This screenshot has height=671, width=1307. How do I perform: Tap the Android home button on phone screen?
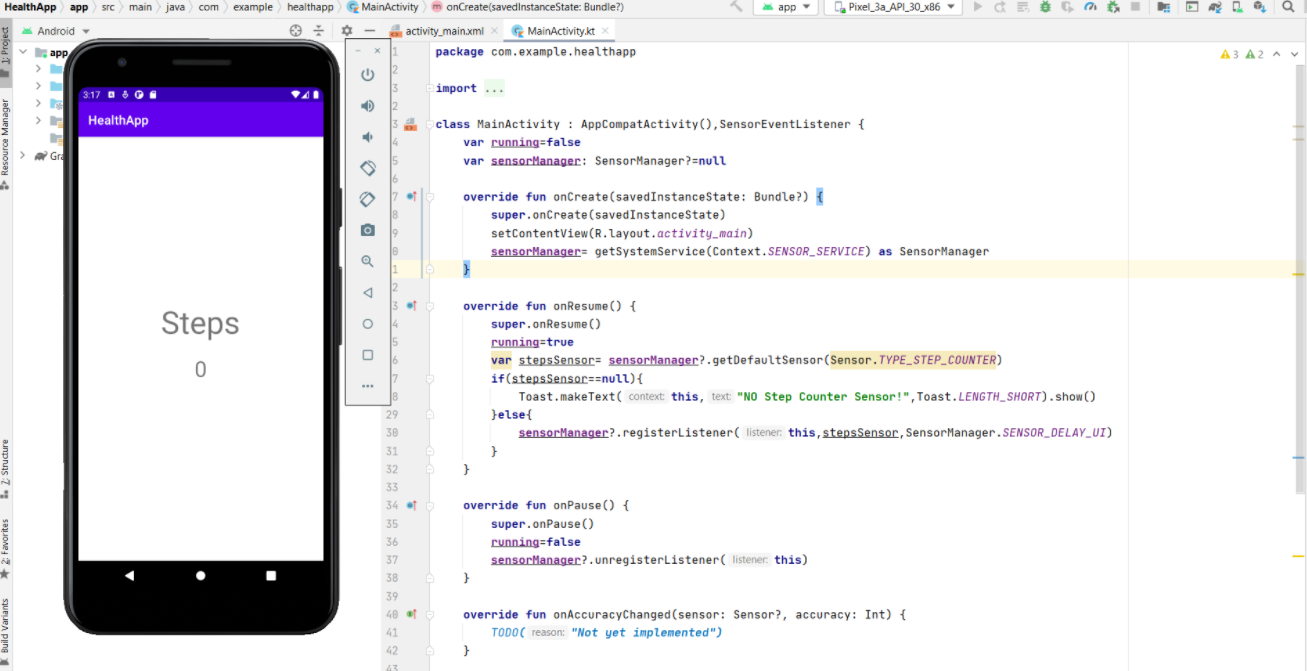(201, 576)
